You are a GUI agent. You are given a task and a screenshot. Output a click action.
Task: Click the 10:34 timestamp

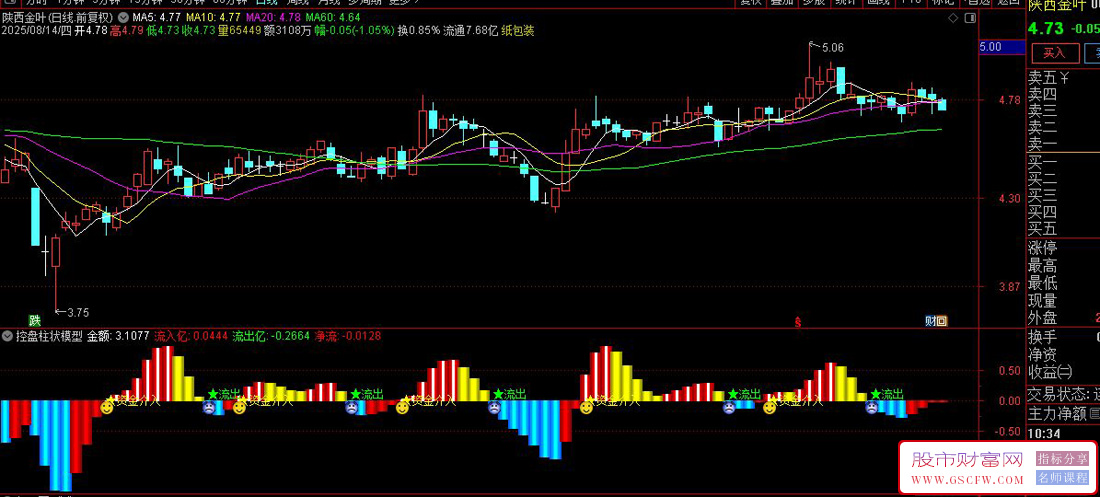[1042, 435]
